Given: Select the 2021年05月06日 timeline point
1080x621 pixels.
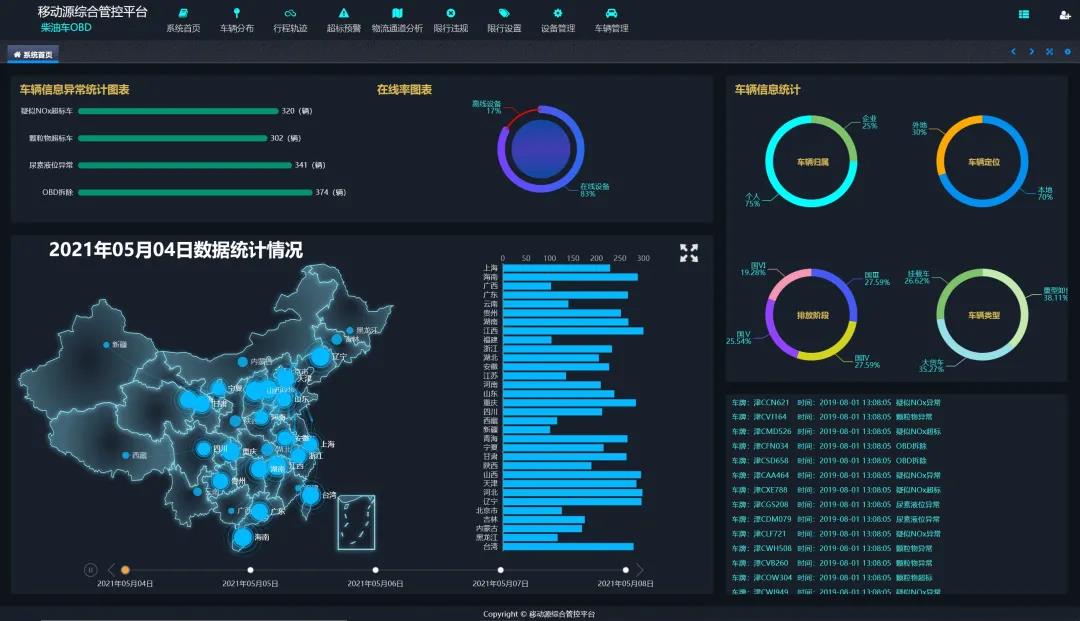Looking at the screenshot, I should pyautogui.click(x=375, y=570).
